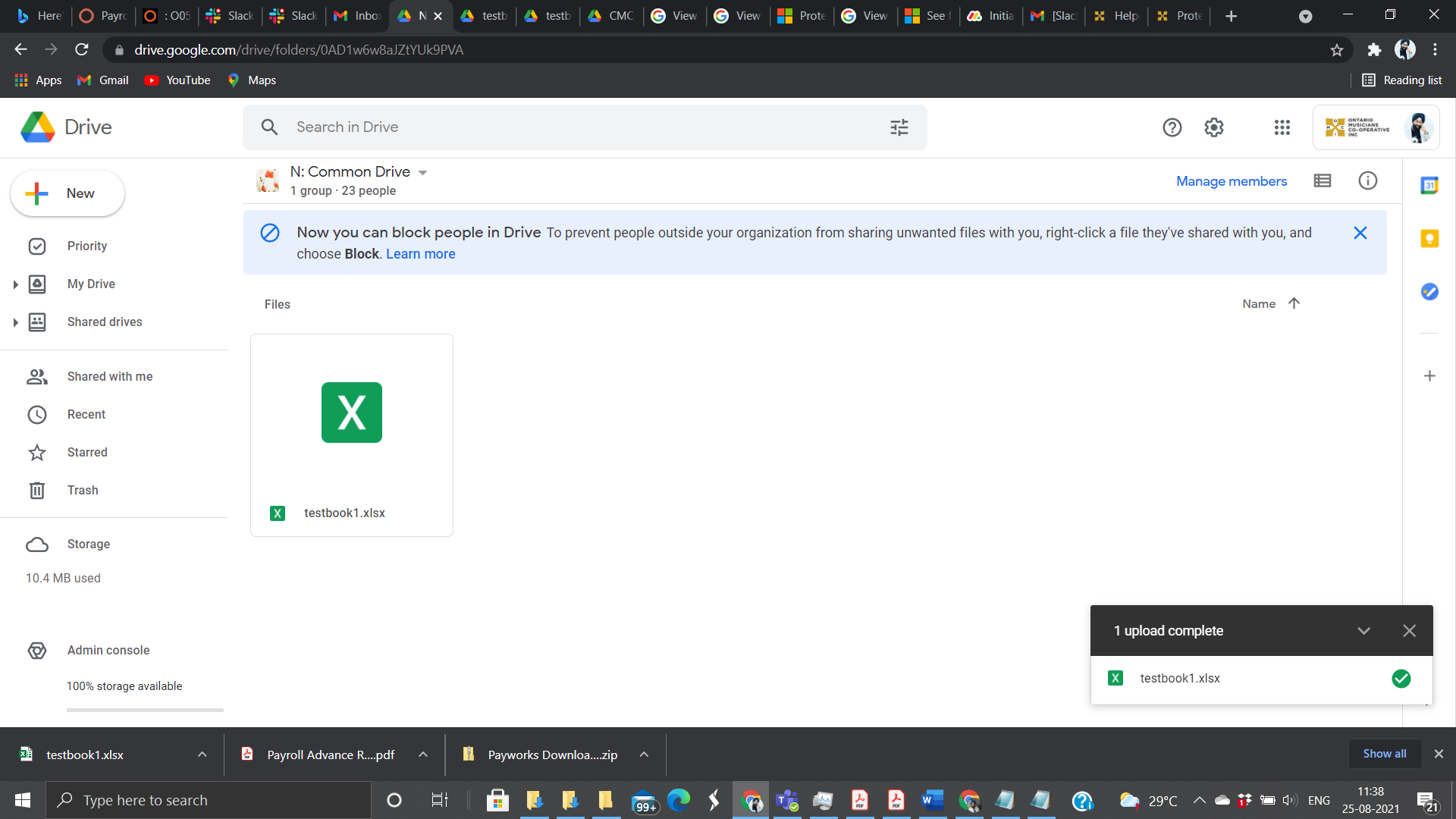Expand My Drive tree
Viewport: 1456px width, 819px height.
tap(15, 284)
